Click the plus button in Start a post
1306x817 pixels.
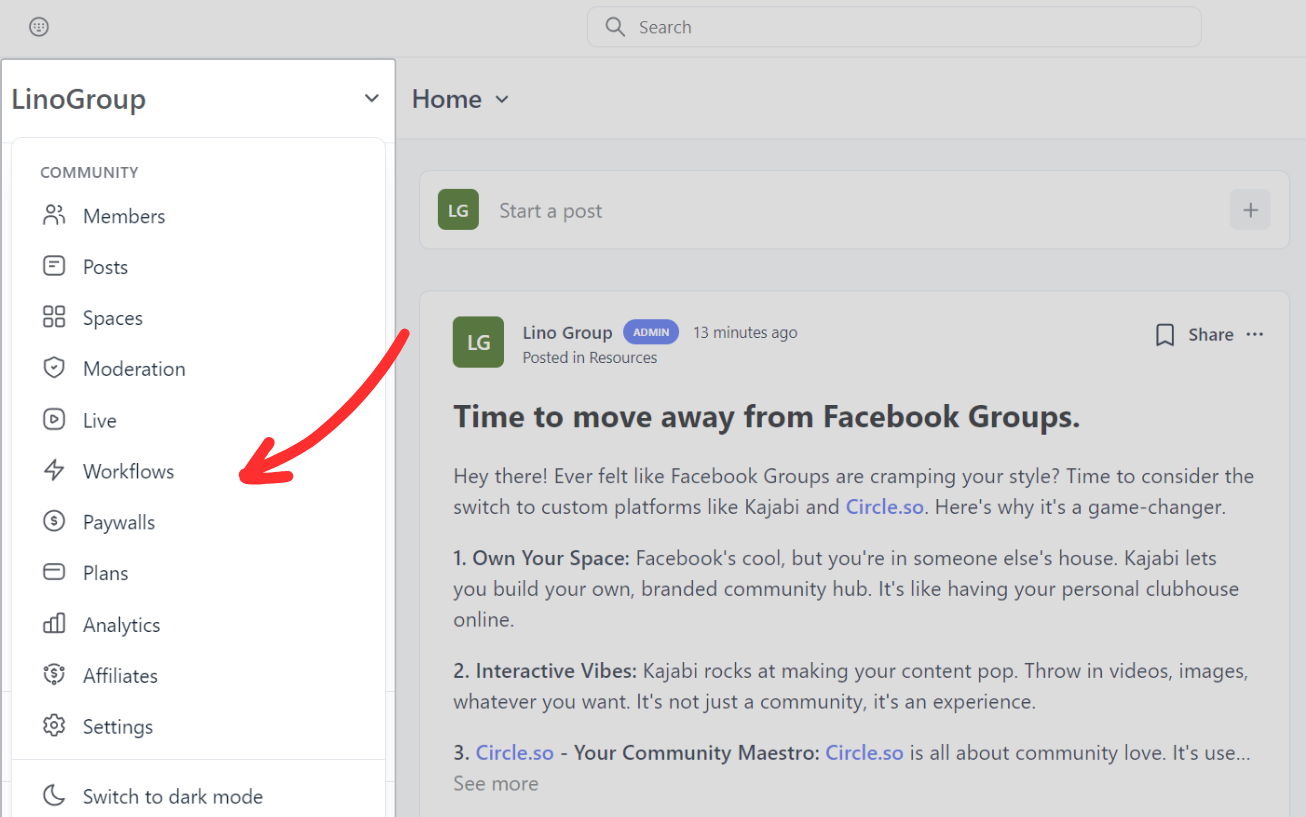(x=1250, y=210)
